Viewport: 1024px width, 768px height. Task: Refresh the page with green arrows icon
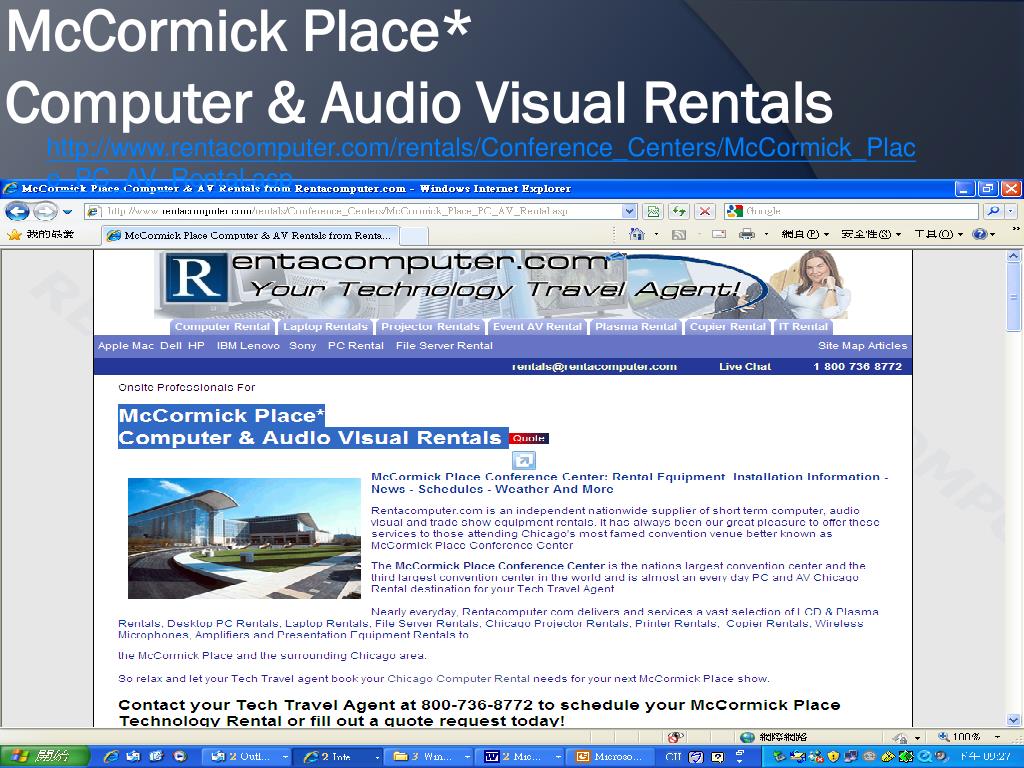pos(679,211)
